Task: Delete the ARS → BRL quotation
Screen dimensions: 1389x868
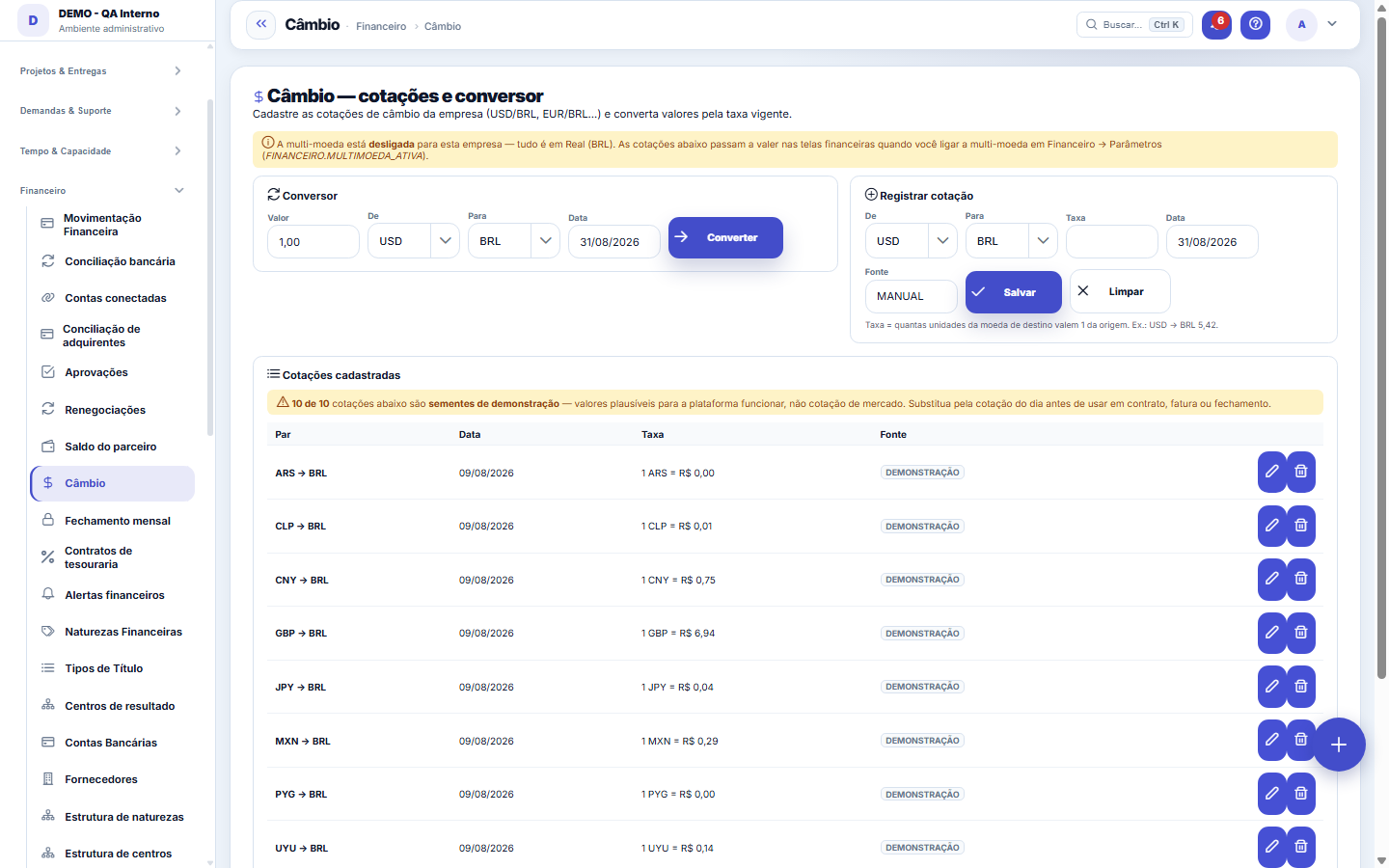Action: point(1301,473)
